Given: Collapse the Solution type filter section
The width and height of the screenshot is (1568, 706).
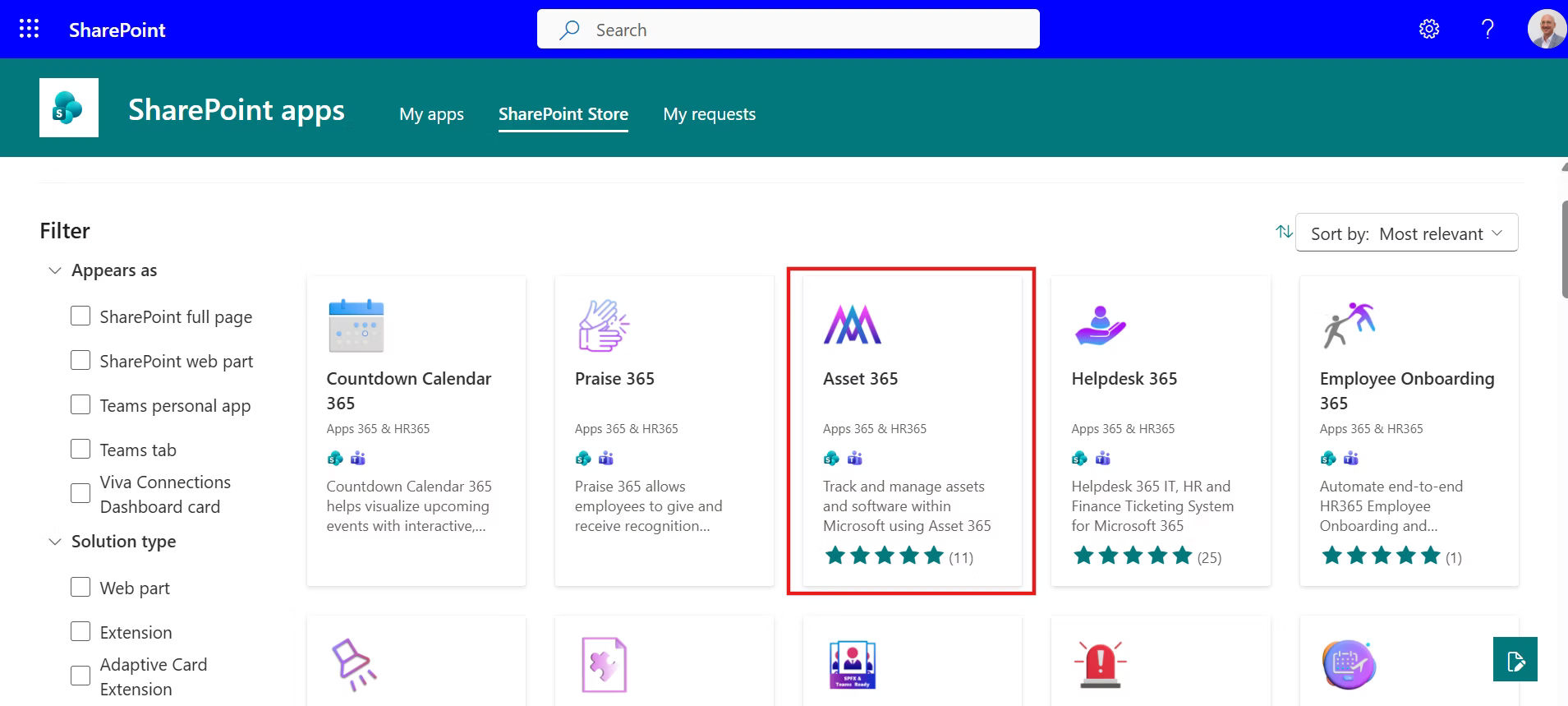Looking at the screenshot, I should pos(55,542).
